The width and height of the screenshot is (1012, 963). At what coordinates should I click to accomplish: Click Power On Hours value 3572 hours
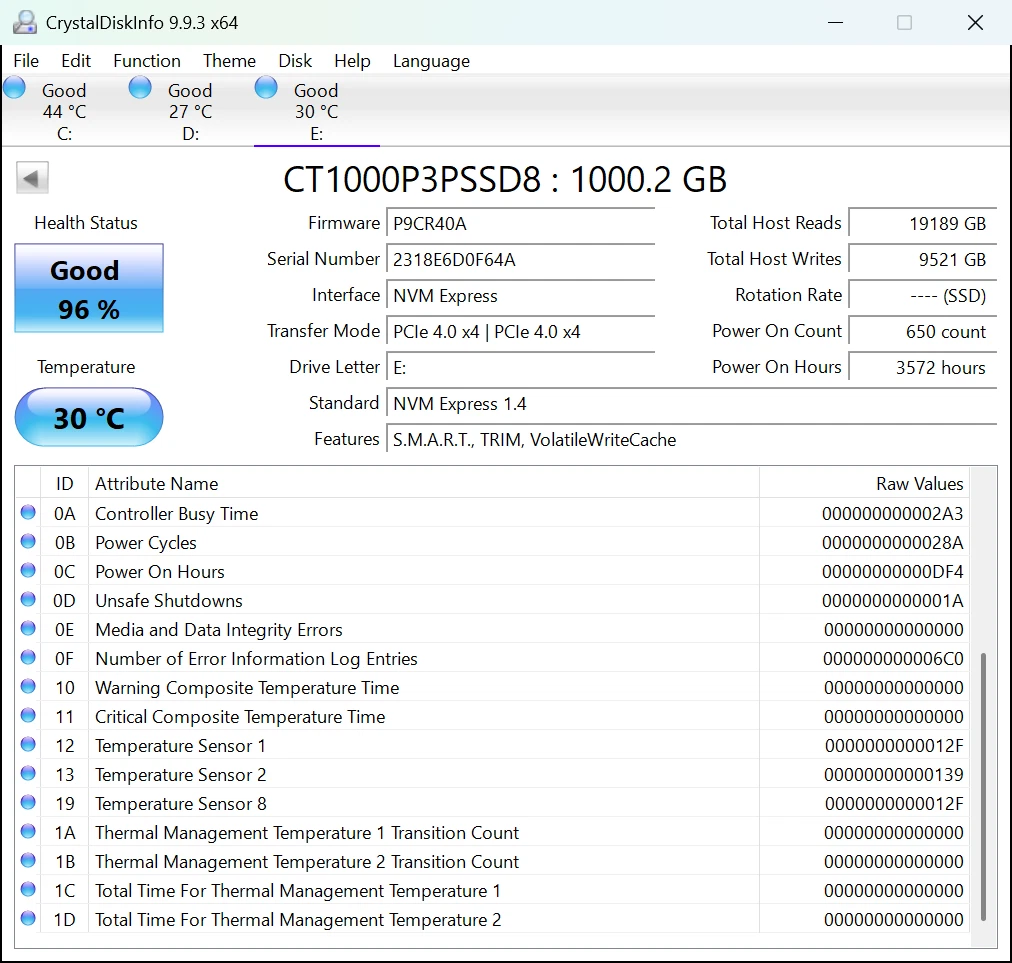923,368
